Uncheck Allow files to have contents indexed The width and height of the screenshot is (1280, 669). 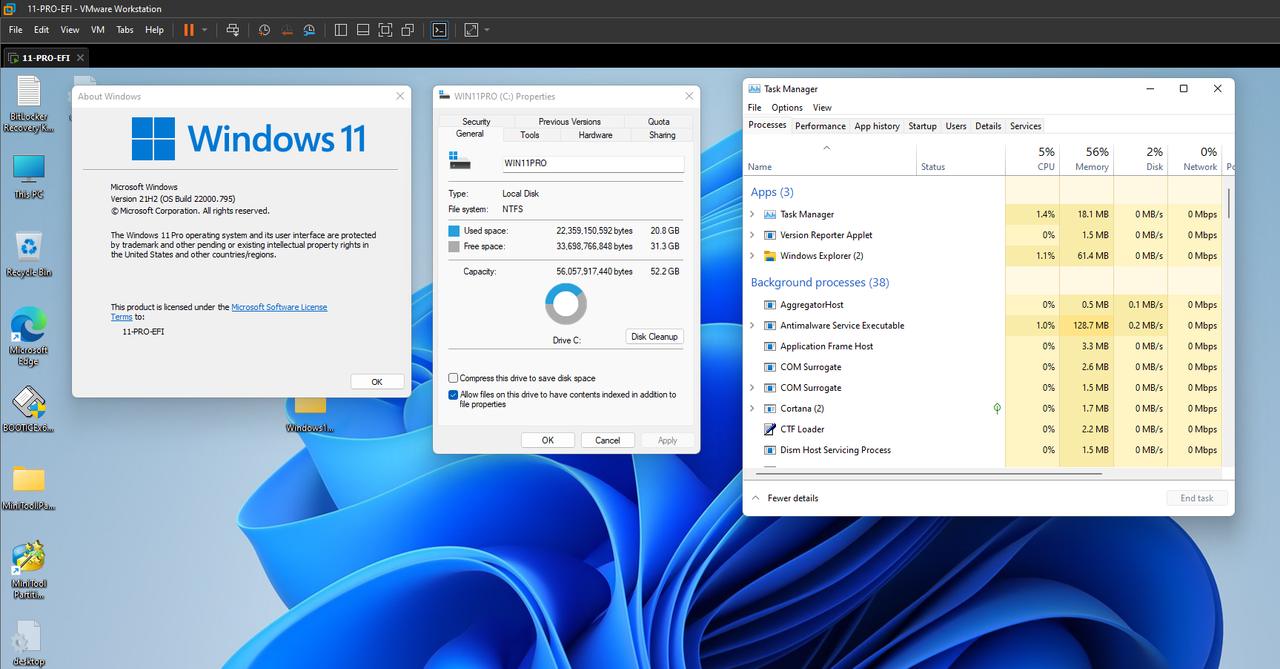pyautogui.click(x=453, y=395)
